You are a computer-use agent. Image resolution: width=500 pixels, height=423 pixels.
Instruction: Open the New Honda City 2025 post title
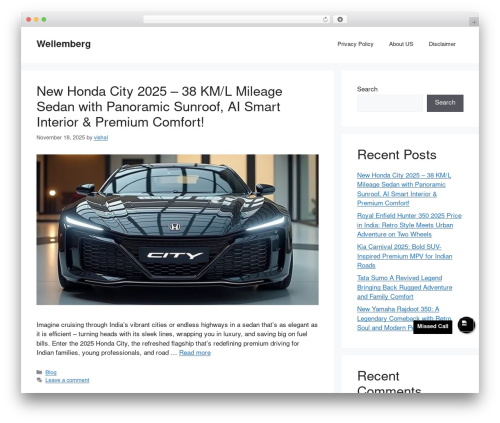click(159, 107)
